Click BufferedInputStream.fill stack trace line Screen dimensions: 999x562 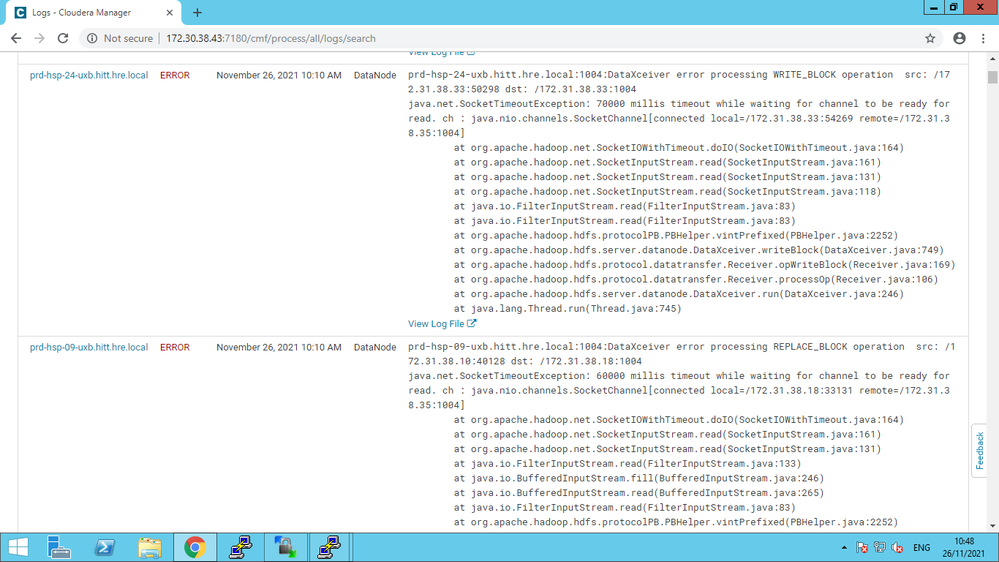639,479
